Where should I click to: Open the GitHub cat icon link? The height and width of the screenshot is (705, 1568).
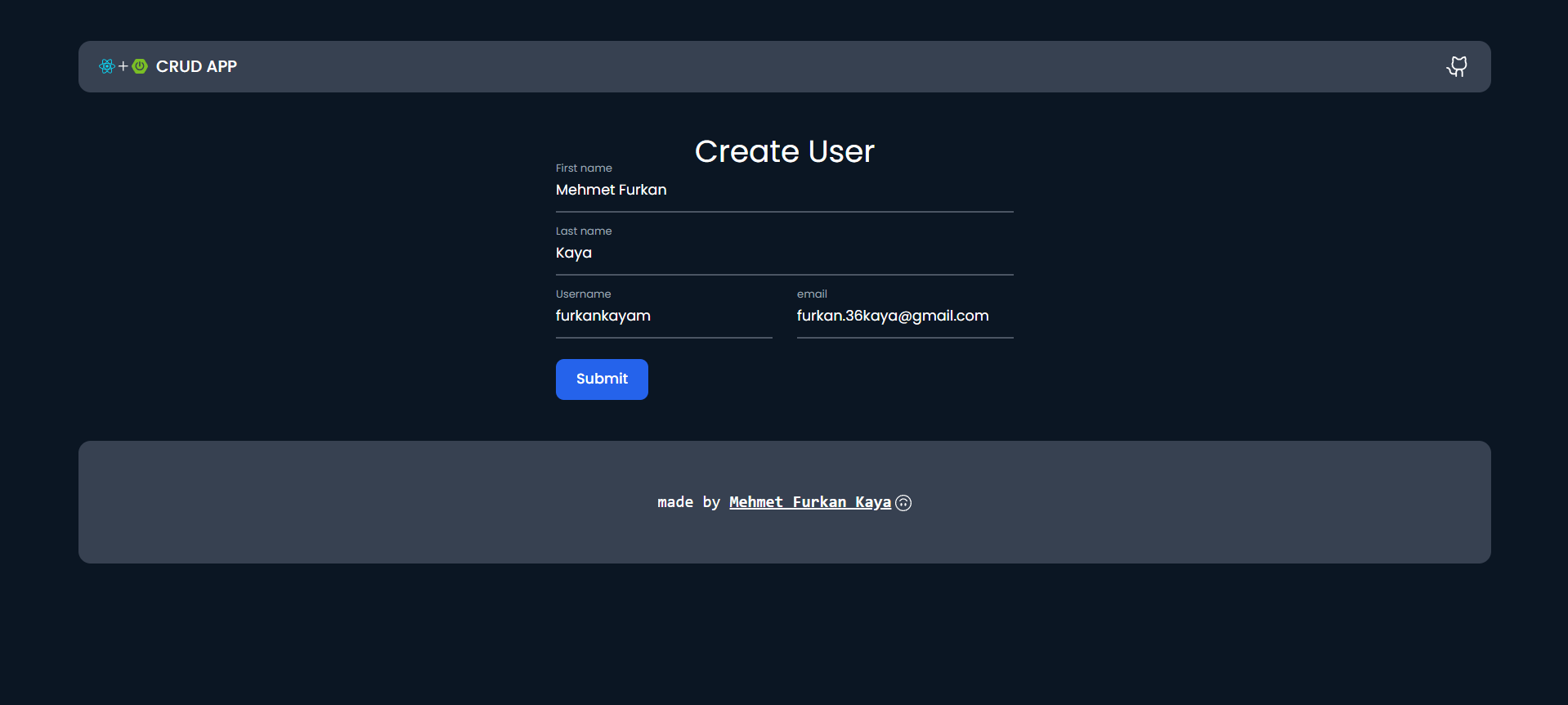coord(1457,66)
